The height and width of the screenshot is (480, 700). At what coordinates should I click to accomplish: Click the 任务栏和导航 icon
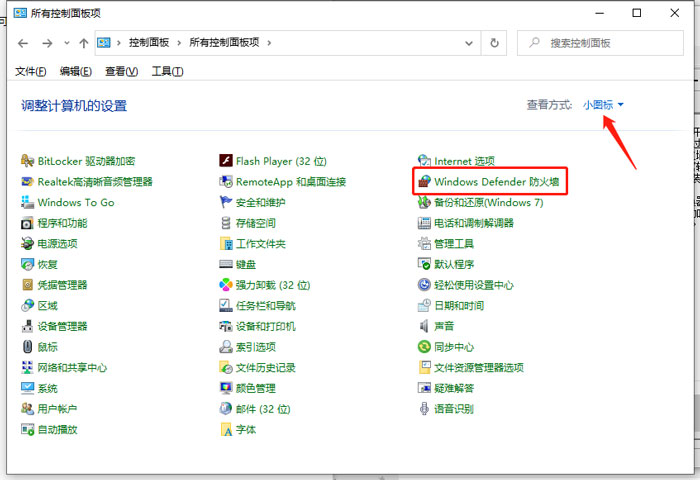[x=226, y=305]
